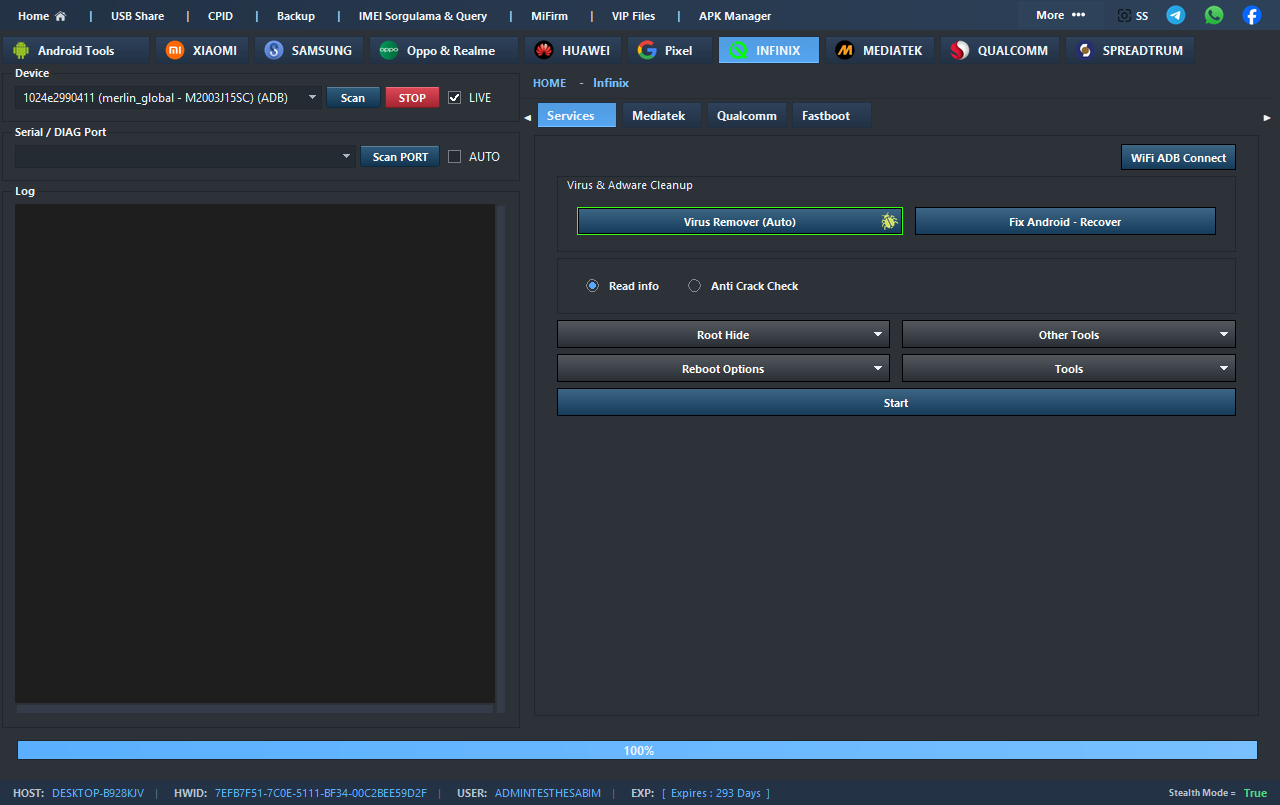
Task: Enable the AUTO port checkbox
Action: (455, 157)
